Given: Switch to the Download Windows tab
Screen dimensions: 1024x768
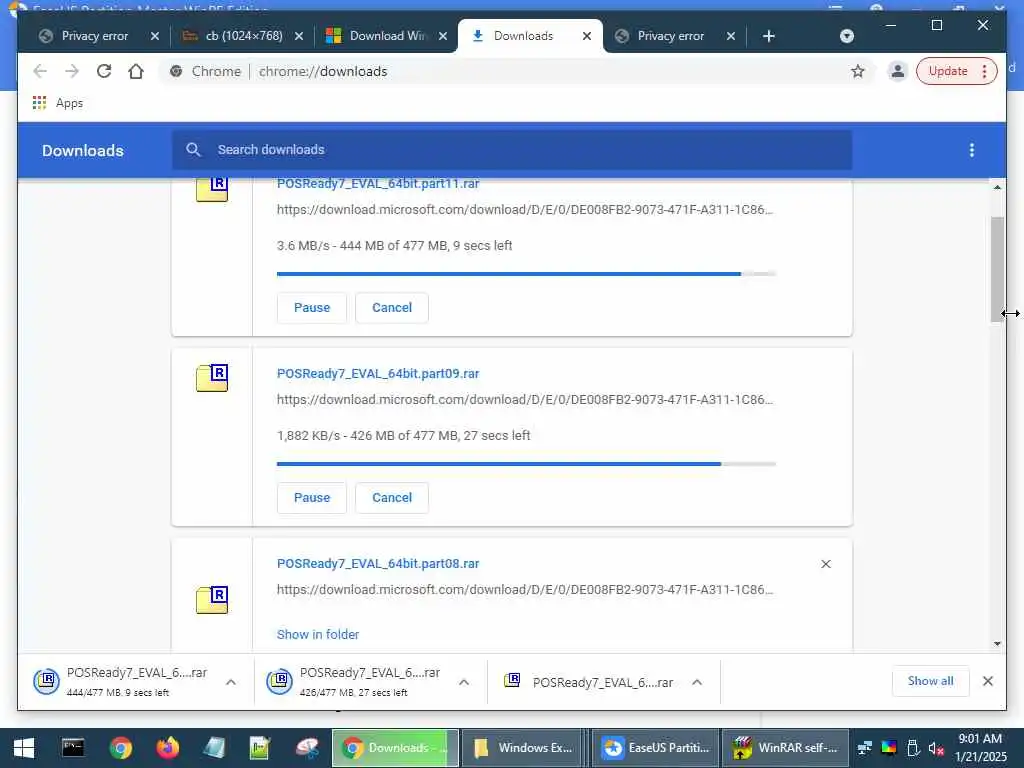Looking at the screenshot, I should point(388,36).
